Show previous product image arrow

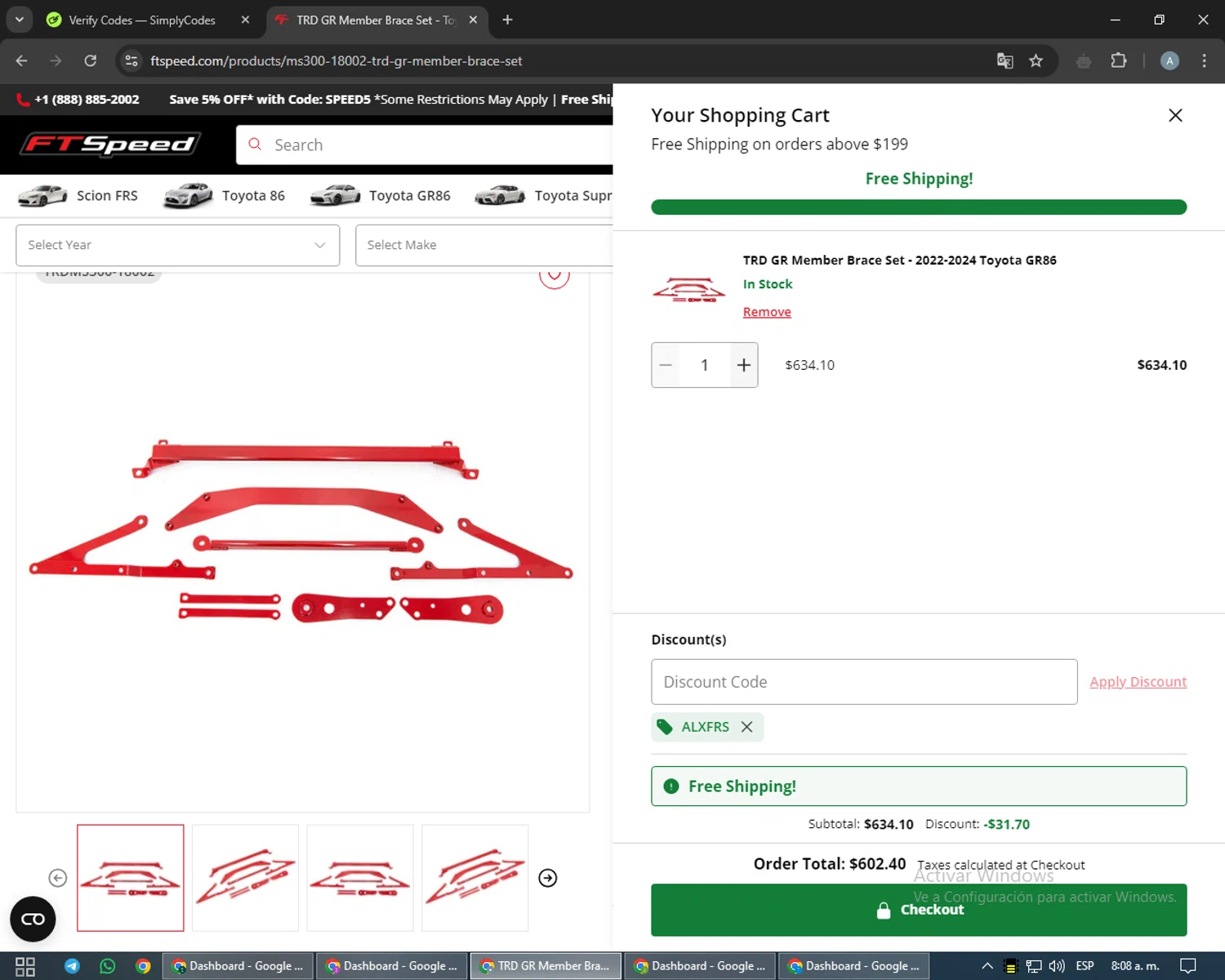57,878
